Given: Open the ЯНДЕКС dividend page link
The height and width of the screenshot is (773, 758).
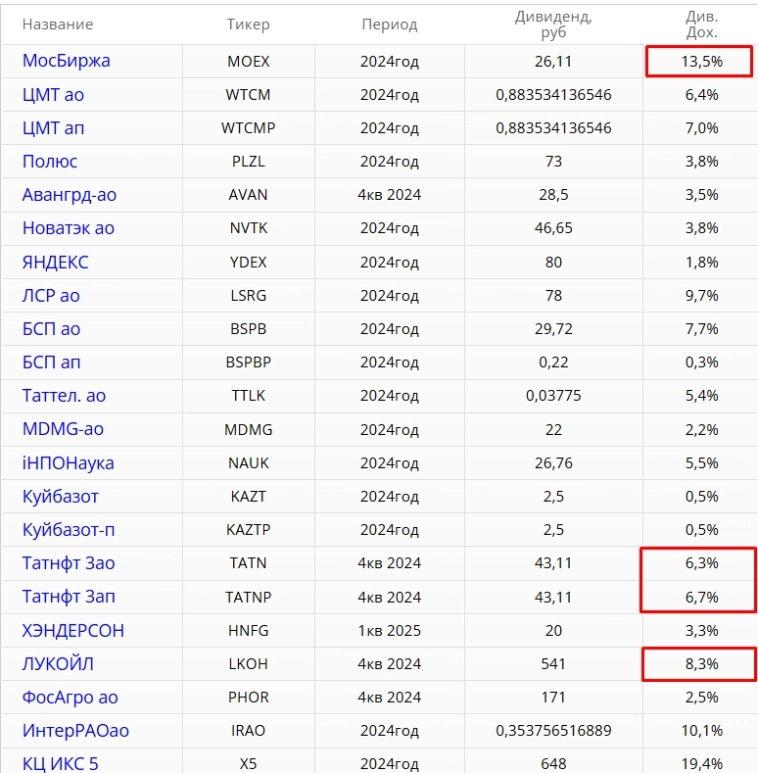Looking at the screenshot, I should [x=55, y=262].
